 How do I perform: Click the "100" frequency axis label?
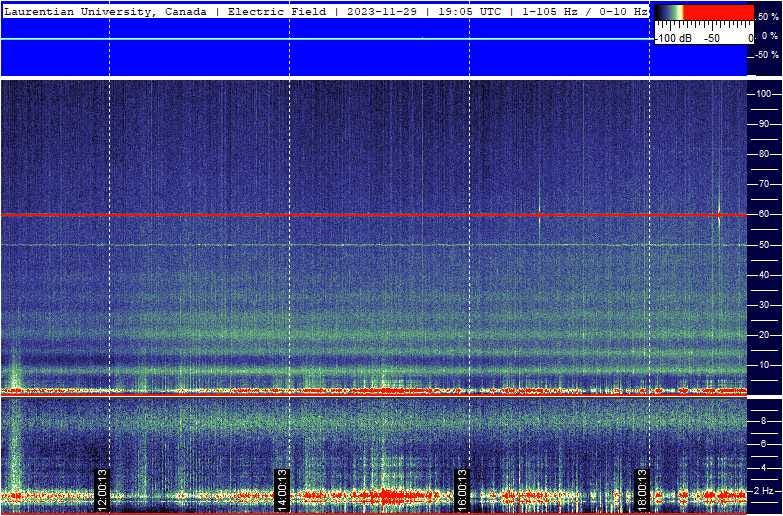(x=766, y=94)
